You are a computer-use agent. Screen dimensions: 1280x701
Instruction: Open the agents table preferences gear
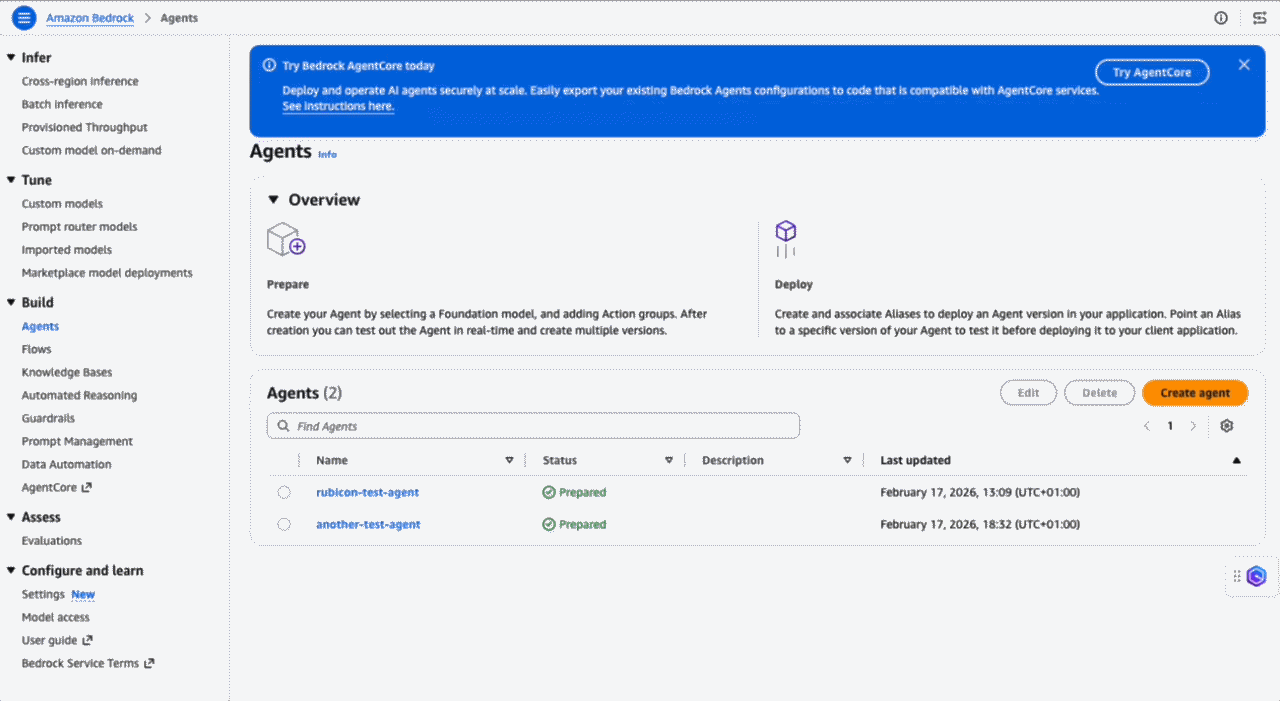1227,426
